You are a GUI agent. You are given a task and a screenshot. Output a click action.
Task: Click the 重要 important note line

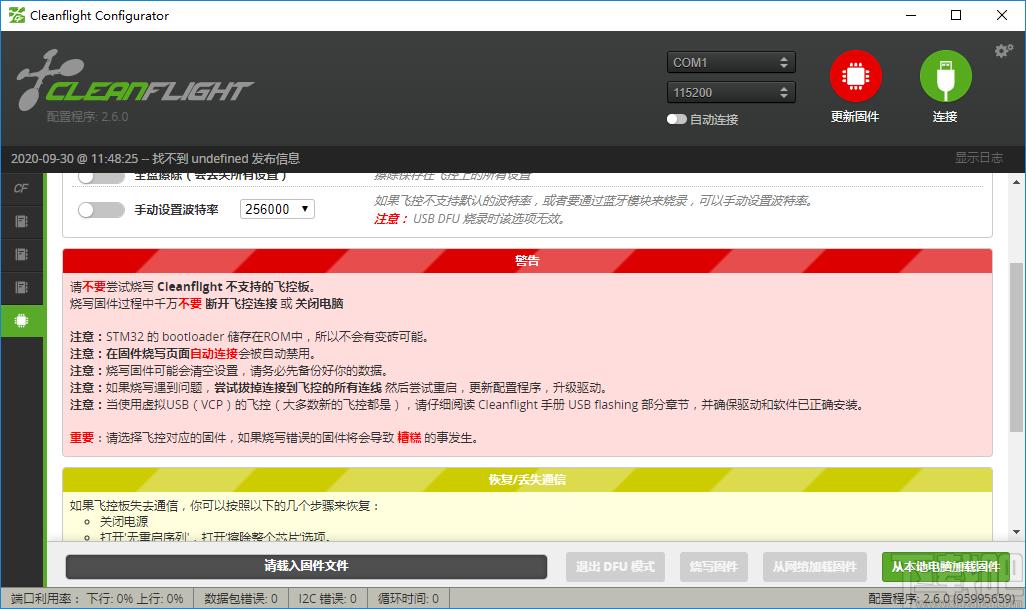(x=274, y=438)
